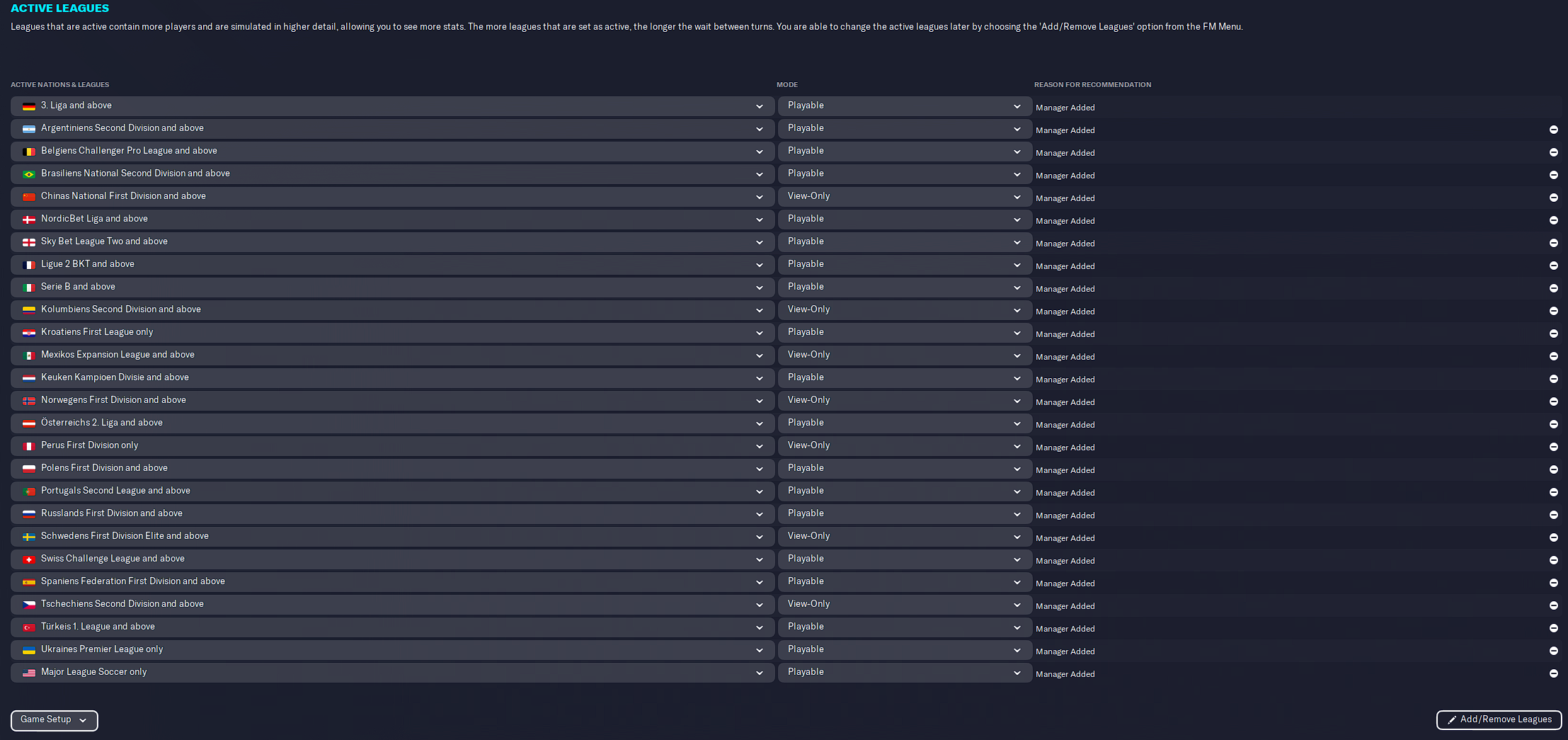Open the Game Setup menu
This screenshot has height=740, width=1568.
click(54, 720)
